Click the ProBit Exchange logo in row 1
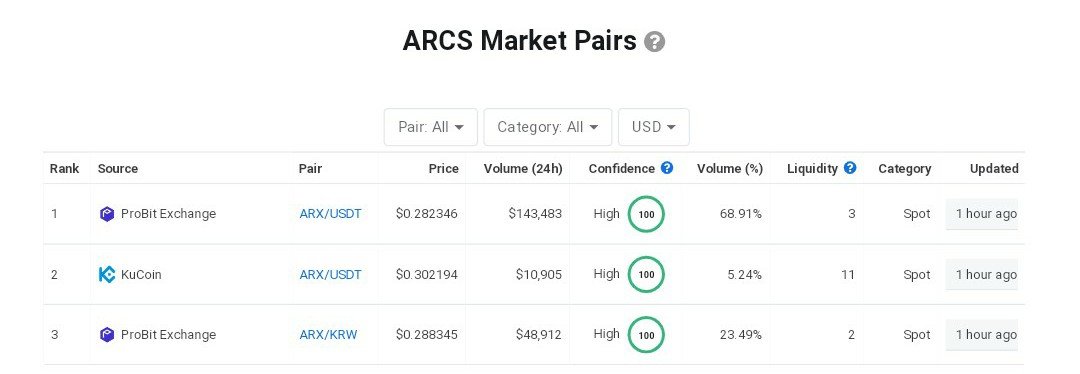Image resolution: width=1080 pixels, height=374 pixels. [107, 214]
